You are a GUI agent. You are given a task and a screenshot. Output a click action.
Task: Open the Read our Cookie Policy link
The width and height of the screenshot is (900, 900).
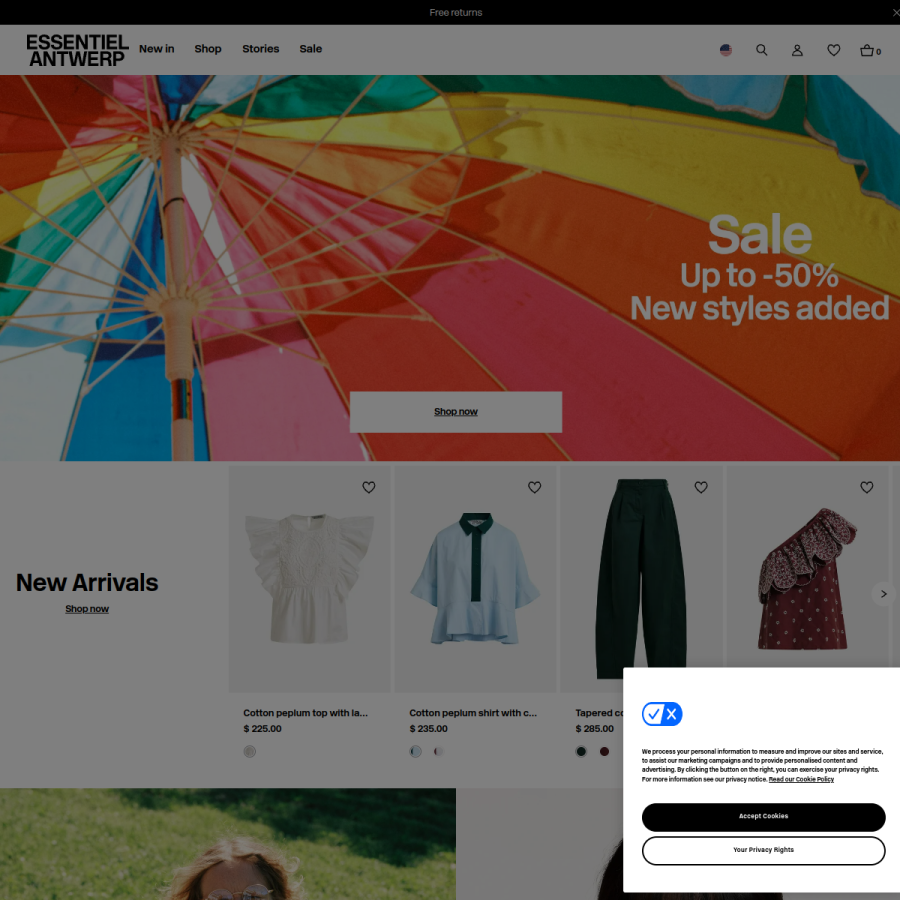[x=801, y=779]
